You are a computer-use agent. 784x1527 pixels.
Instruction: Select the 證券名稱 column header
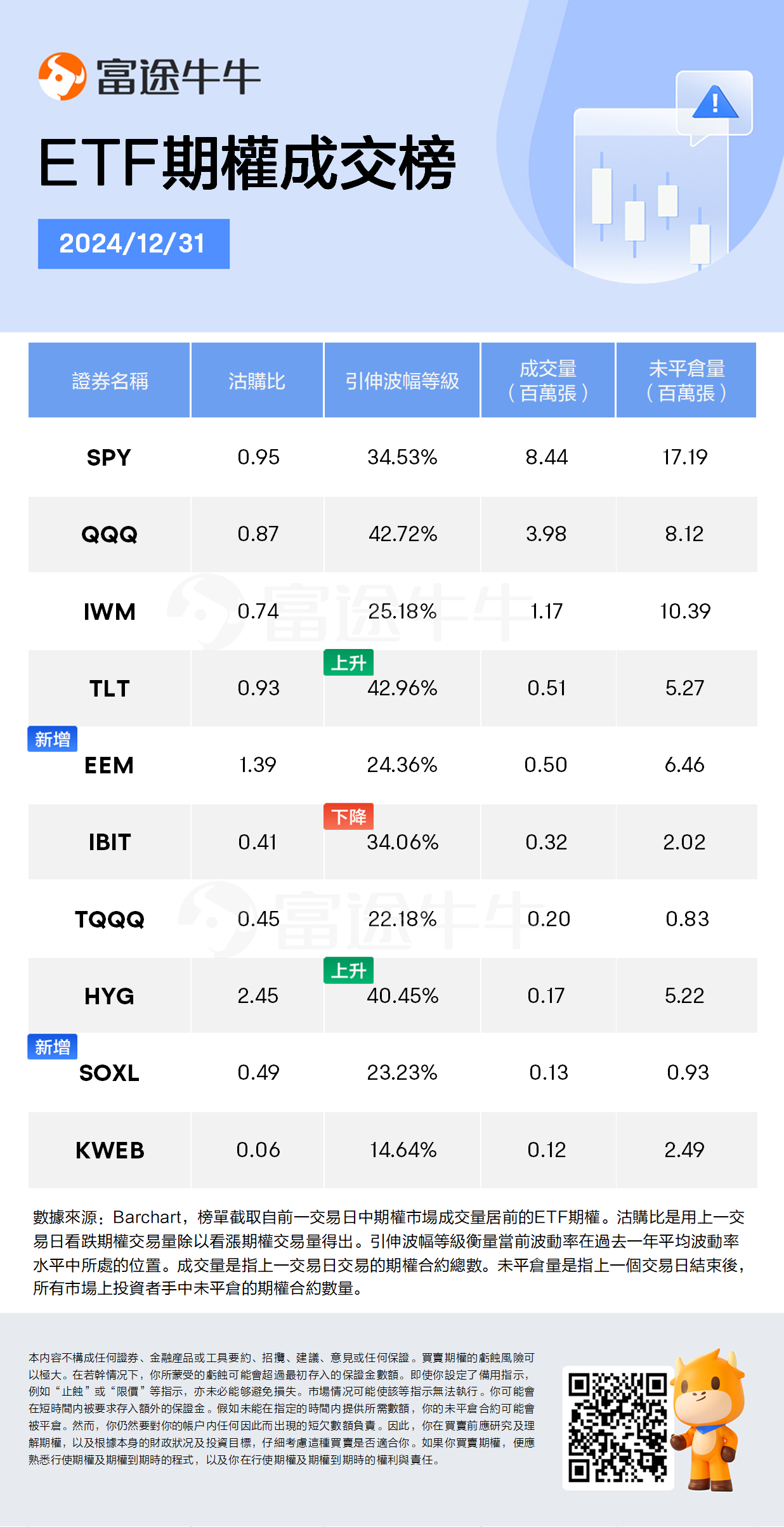coord(110,381)
